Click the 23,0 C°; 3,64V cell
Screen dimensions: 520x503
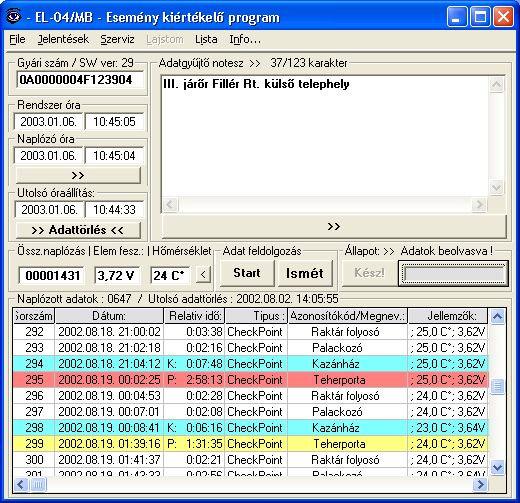click(x=448, y=428)
